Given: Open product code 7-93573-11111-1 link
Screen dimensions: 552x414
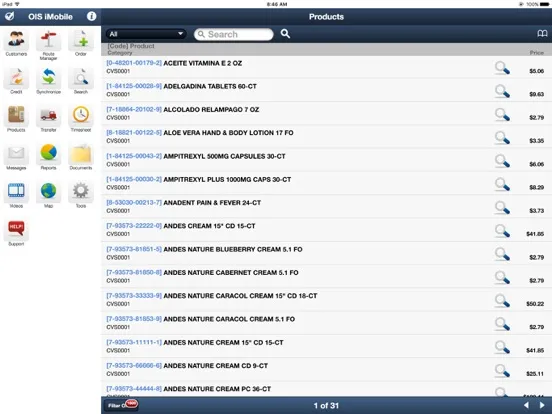Looking at the screenshot, I should tap(134, 342).
